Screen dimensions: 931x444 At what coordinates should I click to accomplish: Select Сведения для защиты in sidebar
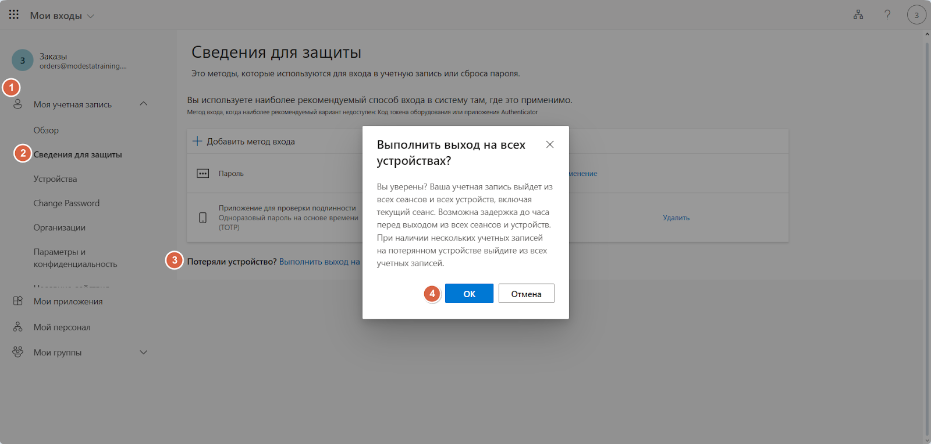78,154
